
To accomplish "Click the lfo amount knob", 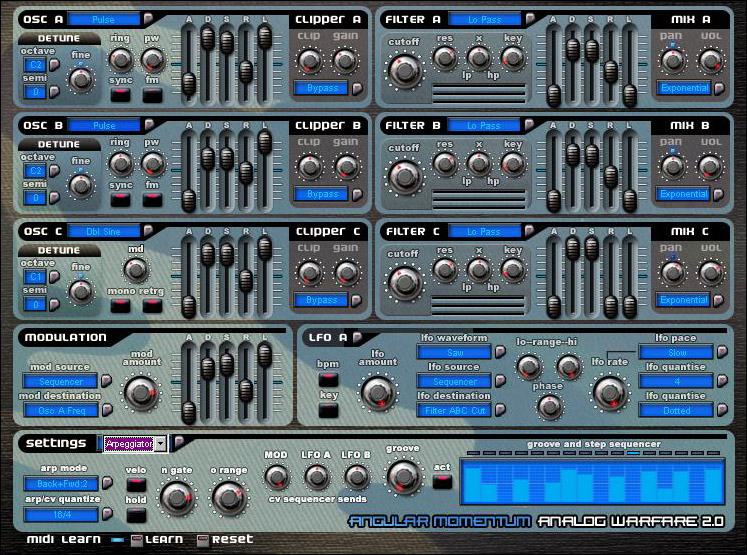I will coord(377,393).
